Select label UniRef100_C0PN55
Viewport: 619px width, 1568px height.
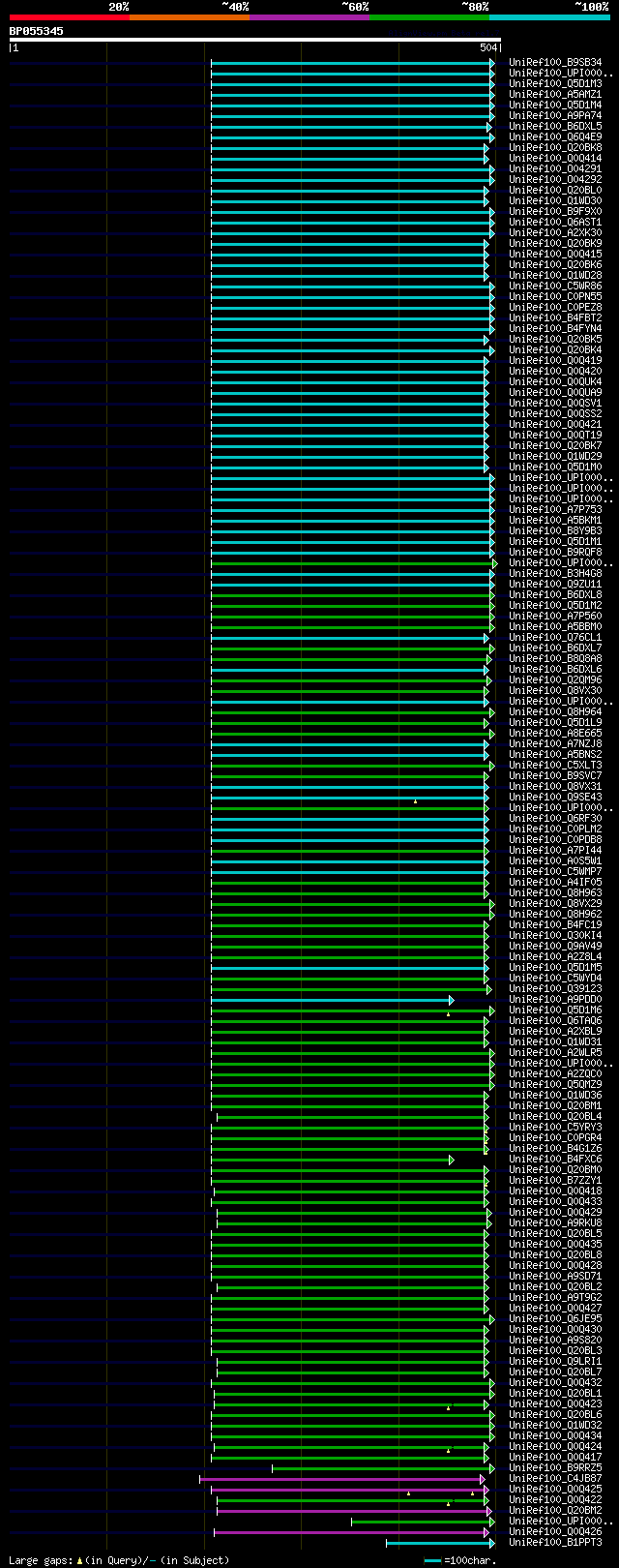(x=555, y=297)
